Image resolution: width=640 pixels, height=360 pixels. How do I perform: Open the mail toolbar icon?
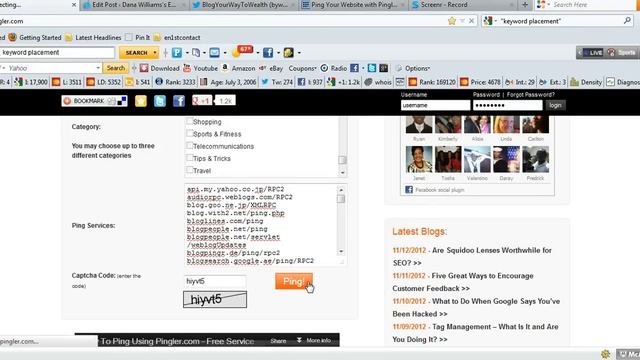[214, 53]
